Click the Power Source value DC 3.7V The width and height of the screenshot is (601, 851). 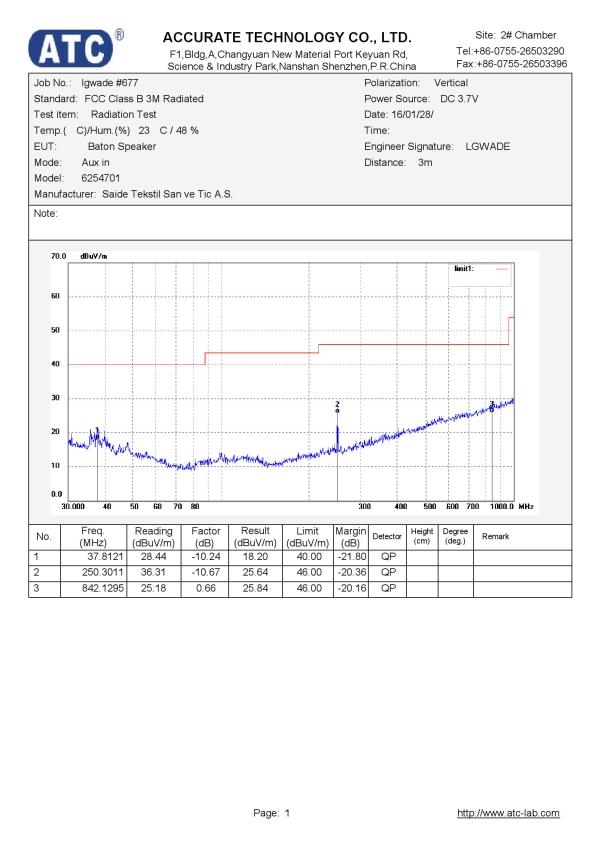[x=459, y=99]
